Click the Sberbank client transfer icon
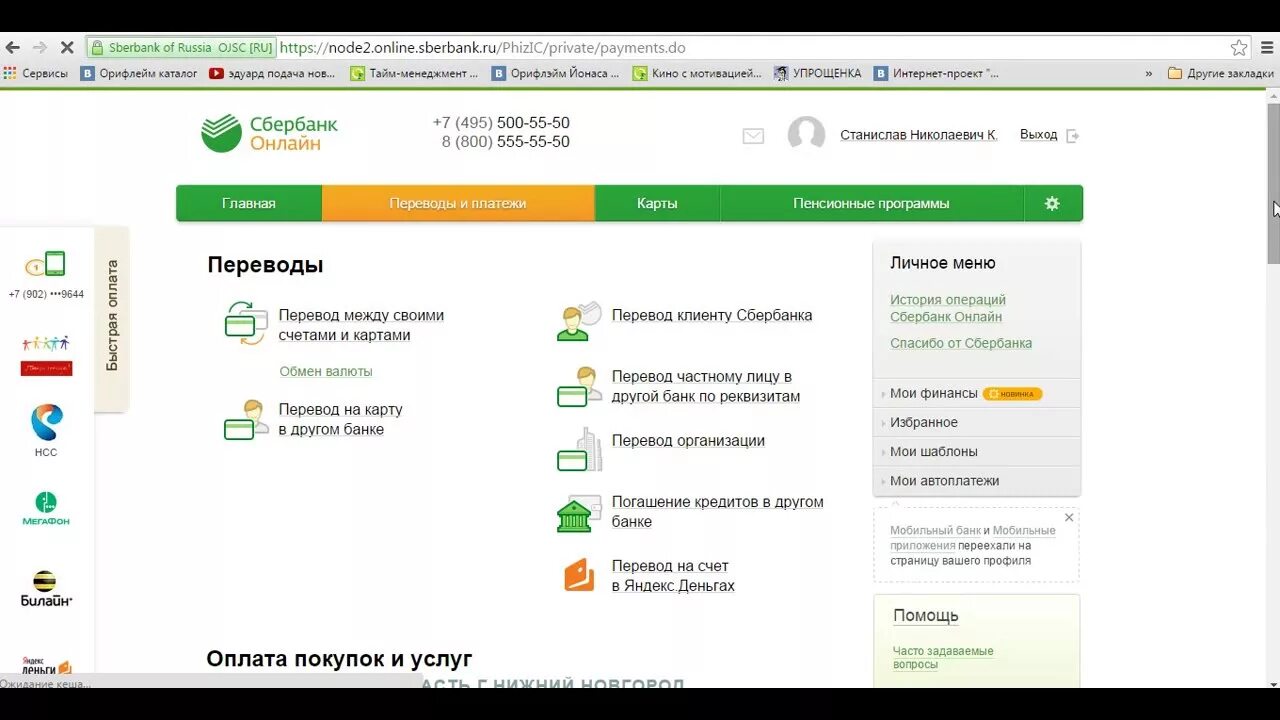 (x=579, y=321)
